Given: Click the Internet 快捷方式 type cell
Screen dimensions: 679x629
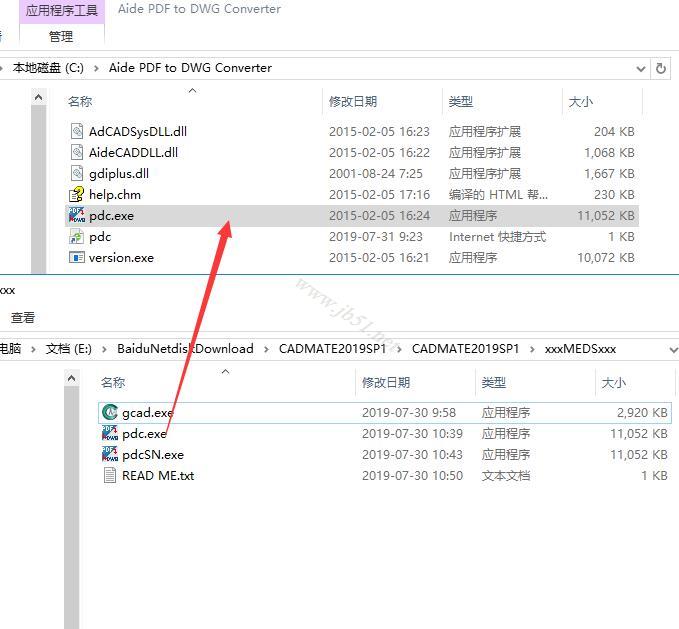Looking at the screenshot, I should click(x=498, y=237).
